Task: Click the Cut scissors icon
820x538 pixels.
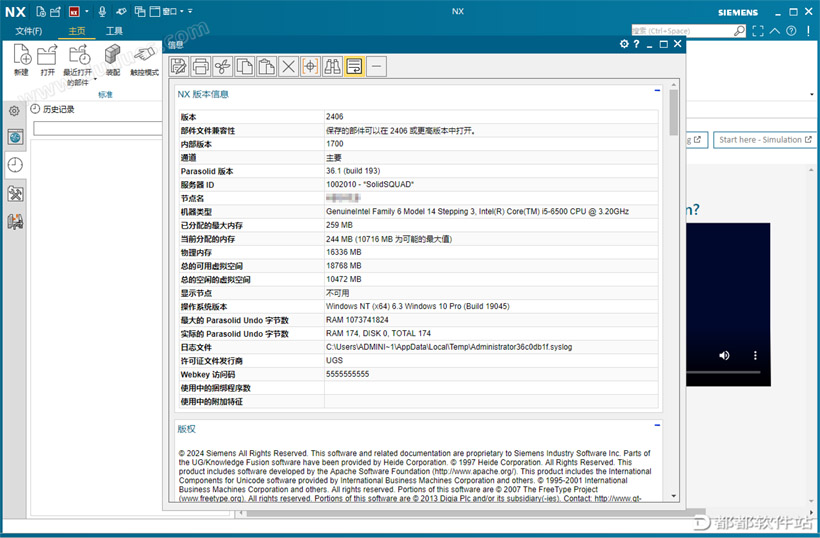Action: point(223,66)
